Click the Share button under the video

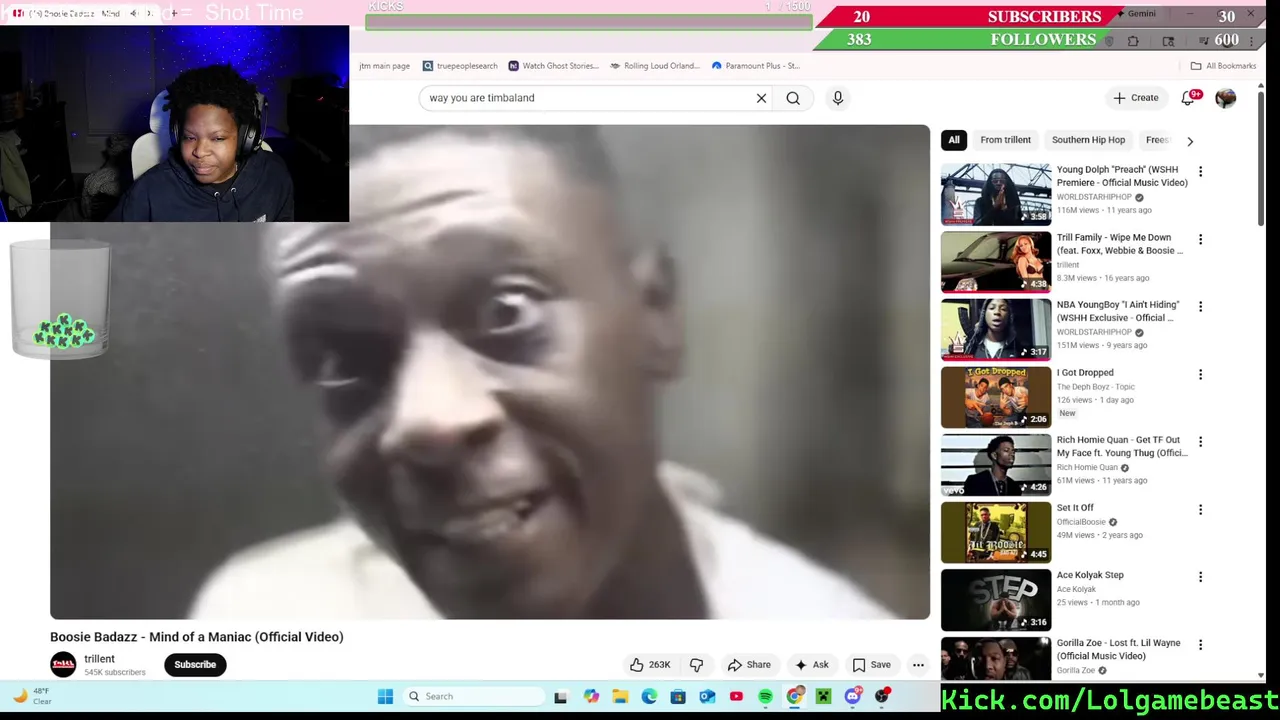click(749, 664)
